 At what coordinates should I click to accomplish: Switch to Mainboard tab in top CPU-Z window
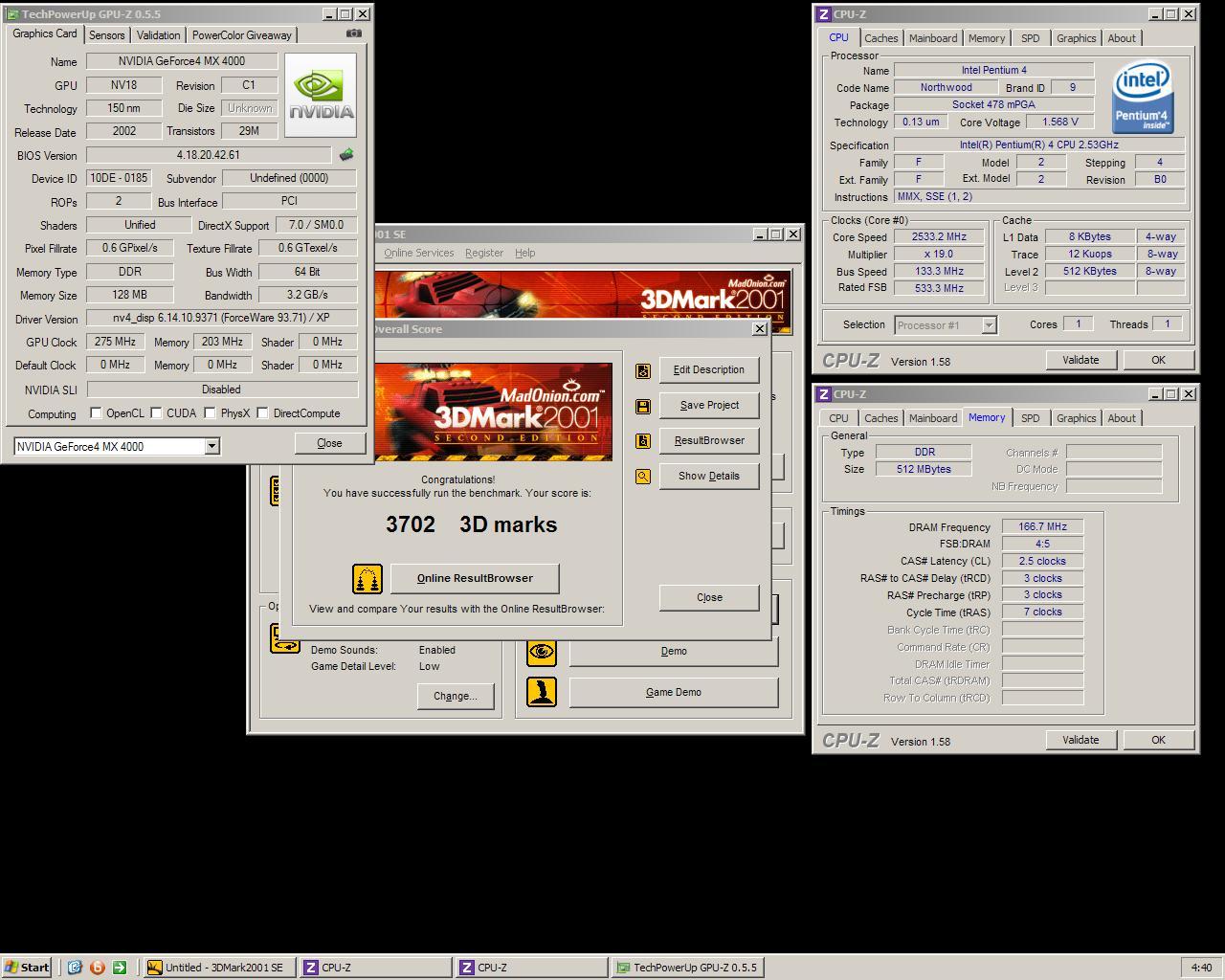click(x=933, y=38)
